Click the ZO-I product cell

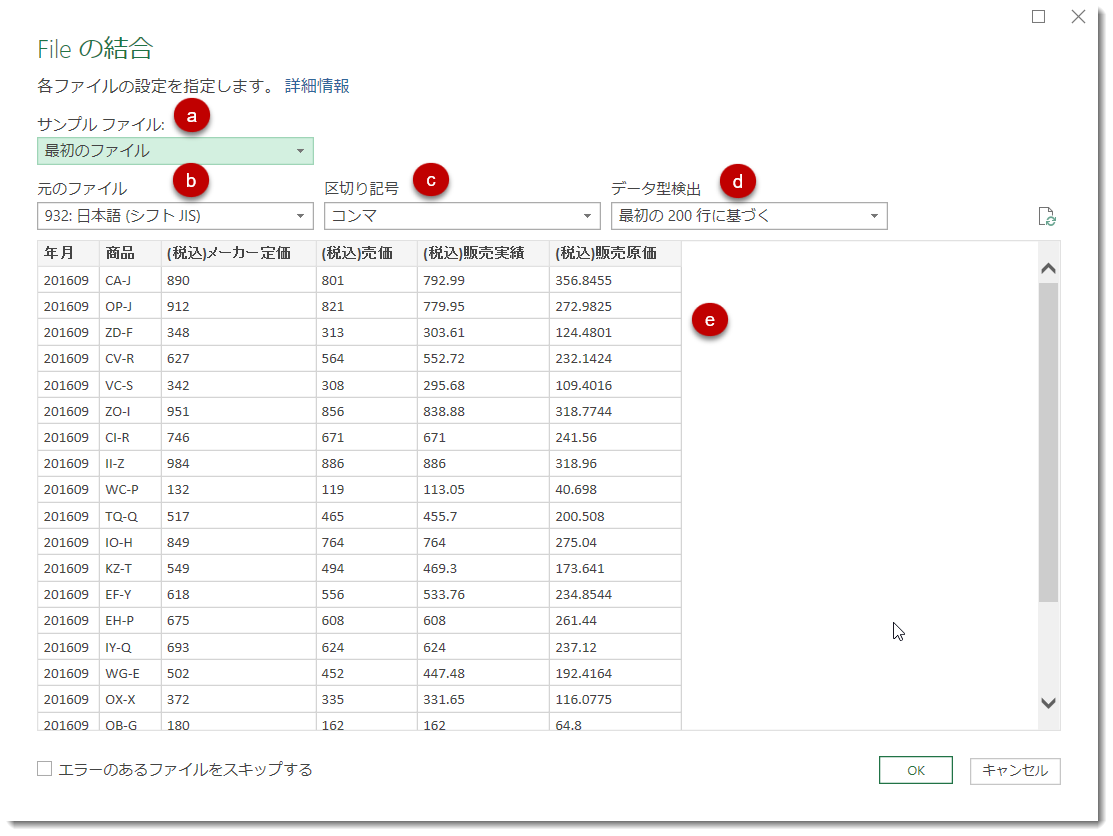pos(130,412)
